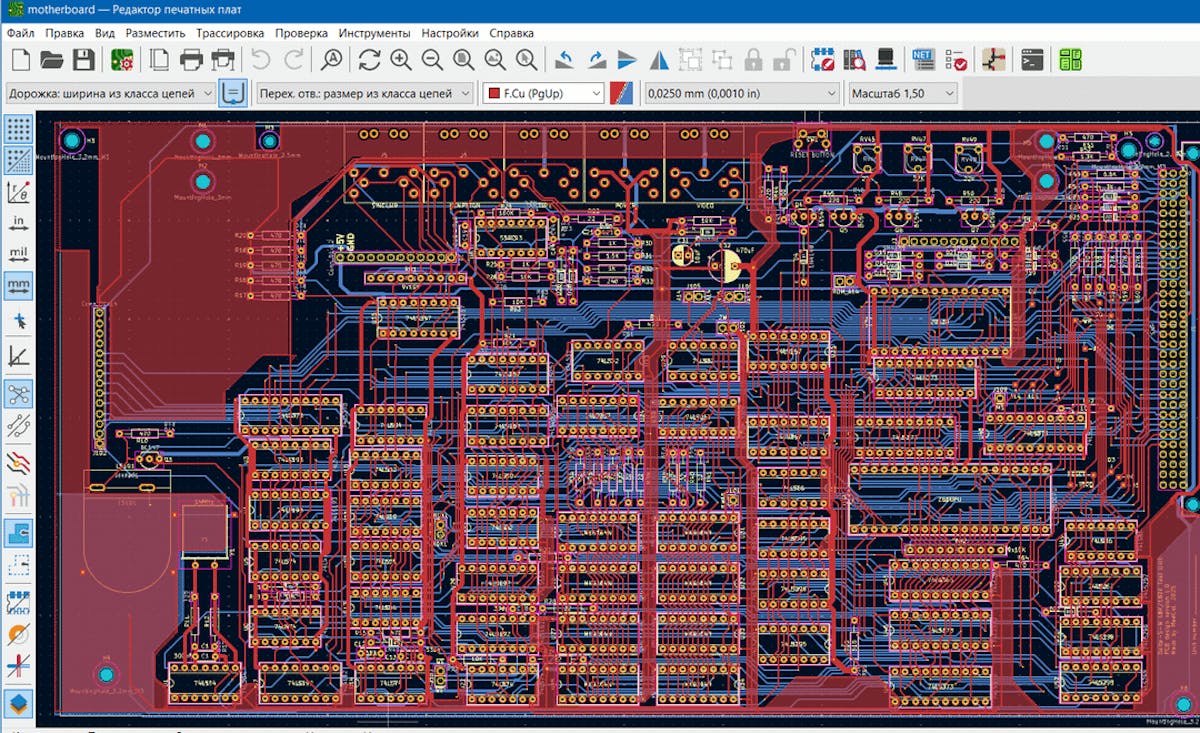This screenshot has width=1200, height=733.
Task: Zoom in with the plus magnifier
Action: coord(401,59)
